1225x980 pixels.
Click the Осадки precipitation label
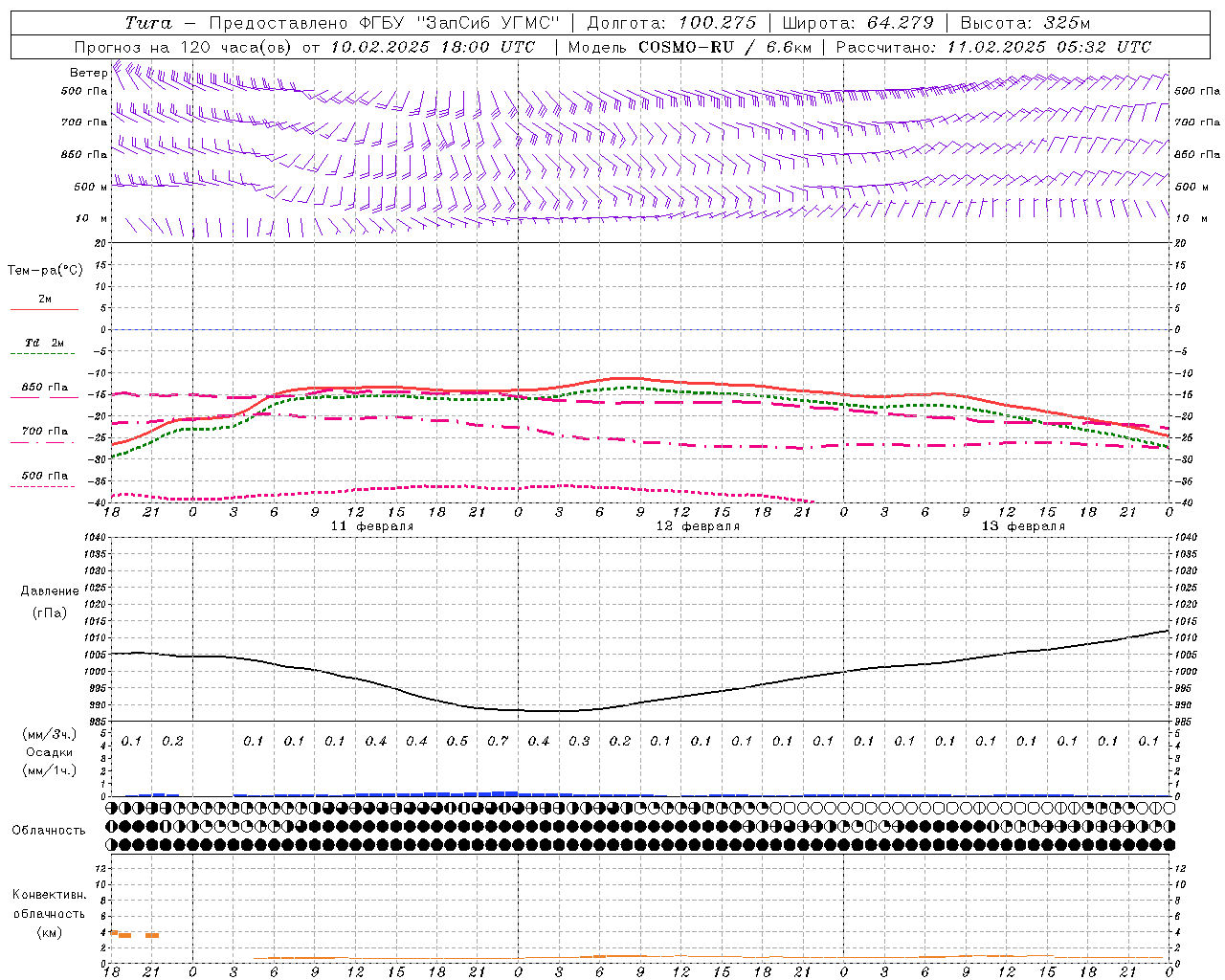(x=50, y=752)
